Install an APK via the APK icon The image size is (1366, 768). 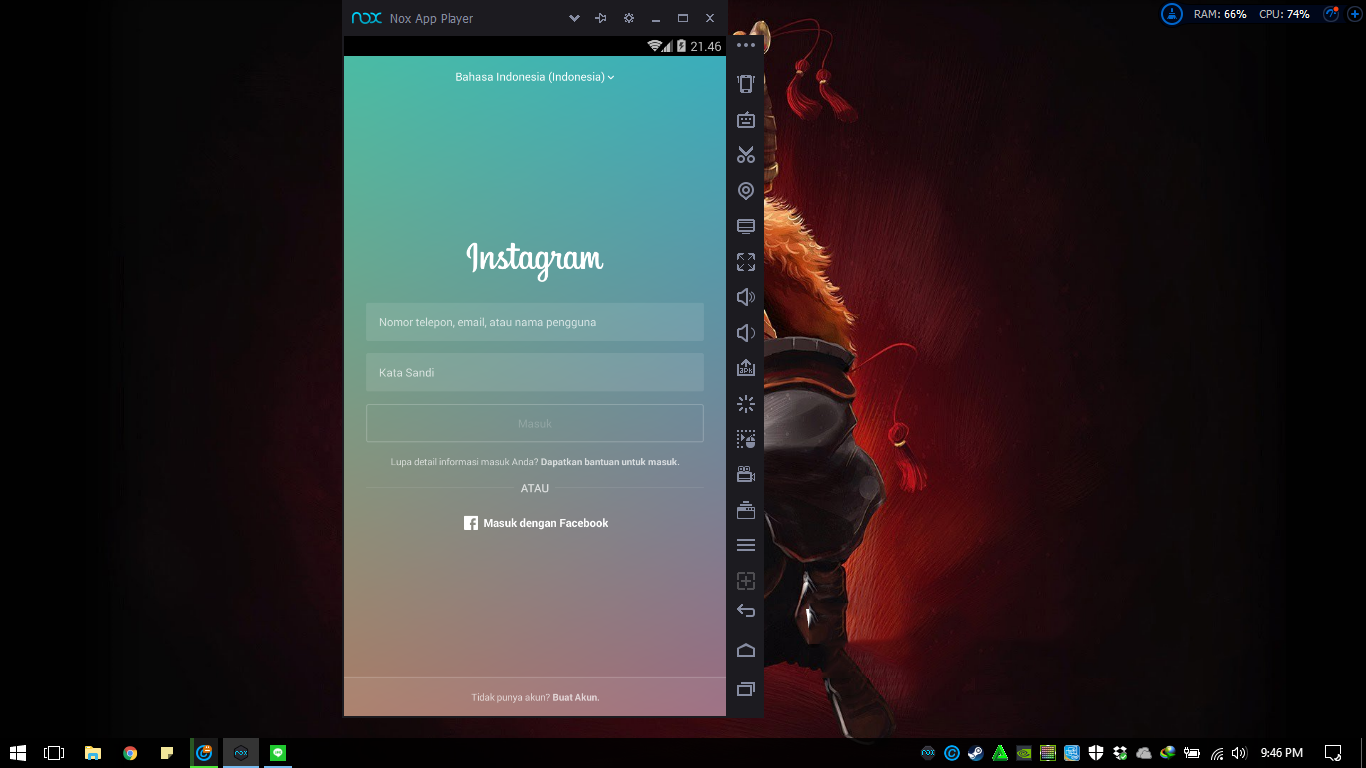pyautogui.click(x=745, y=368)
